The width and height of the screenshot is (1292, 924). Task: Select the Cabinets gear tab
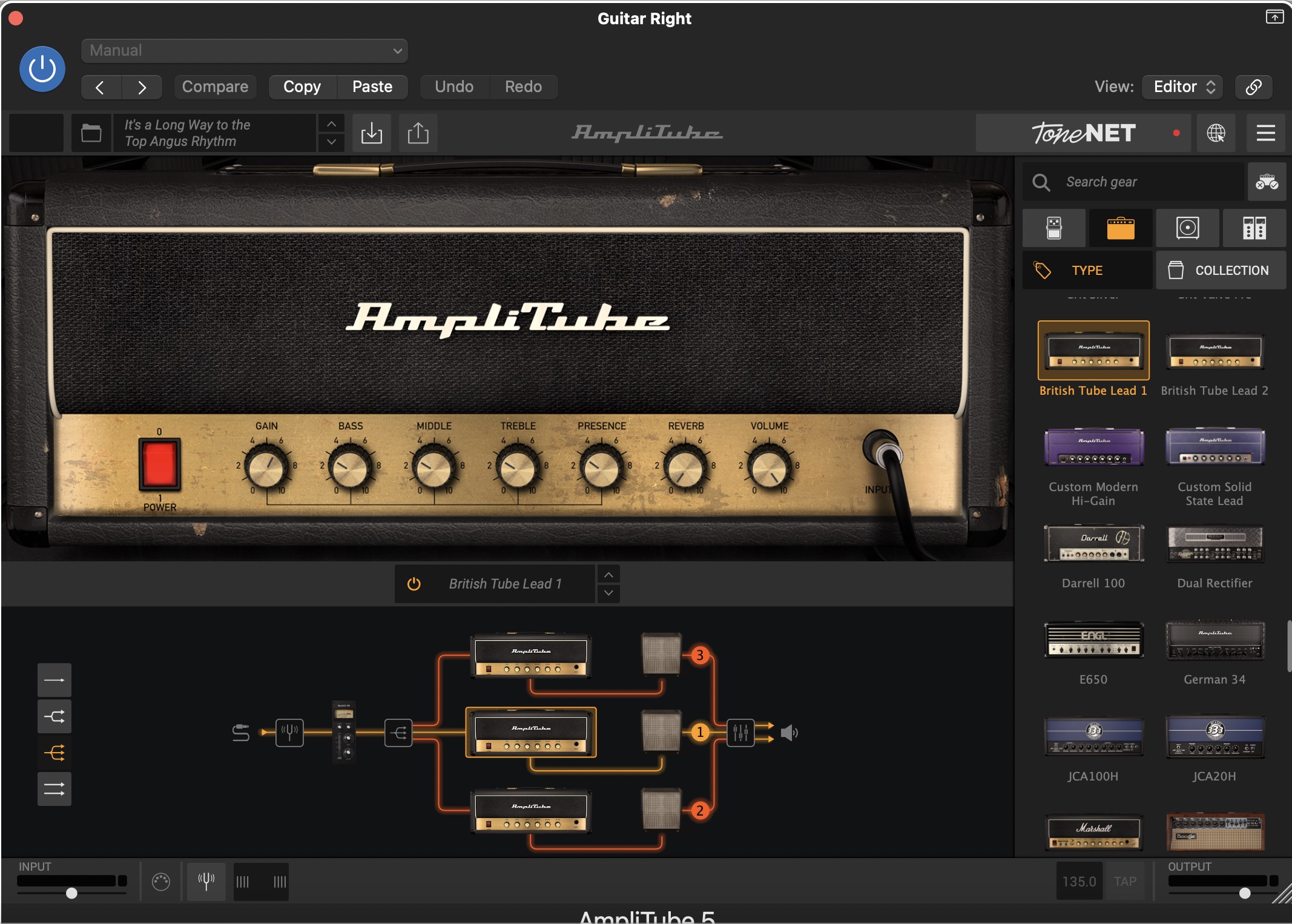(x=1187, y=228)
